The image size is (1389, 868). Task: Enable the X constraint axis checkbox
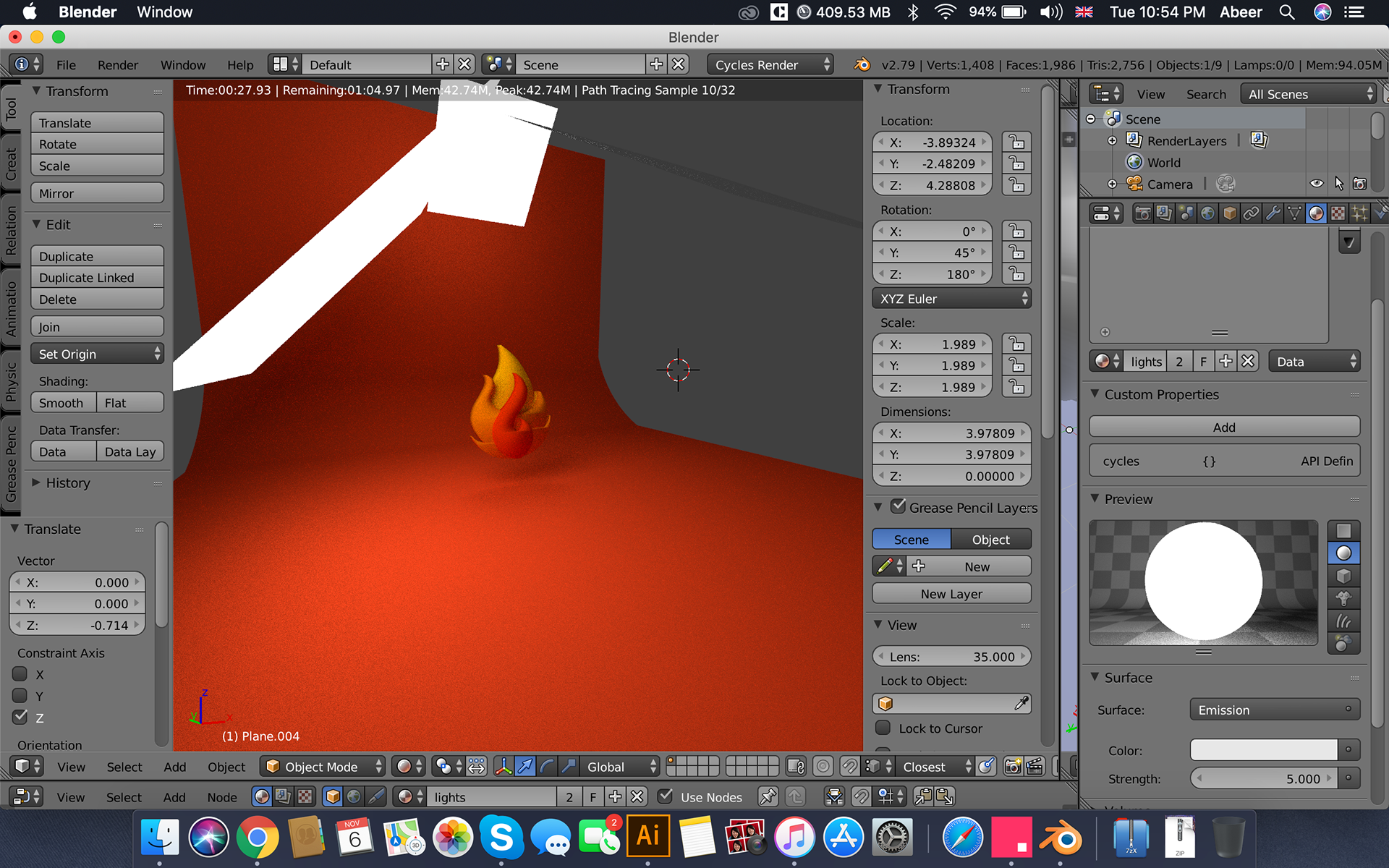pos(20,674)
